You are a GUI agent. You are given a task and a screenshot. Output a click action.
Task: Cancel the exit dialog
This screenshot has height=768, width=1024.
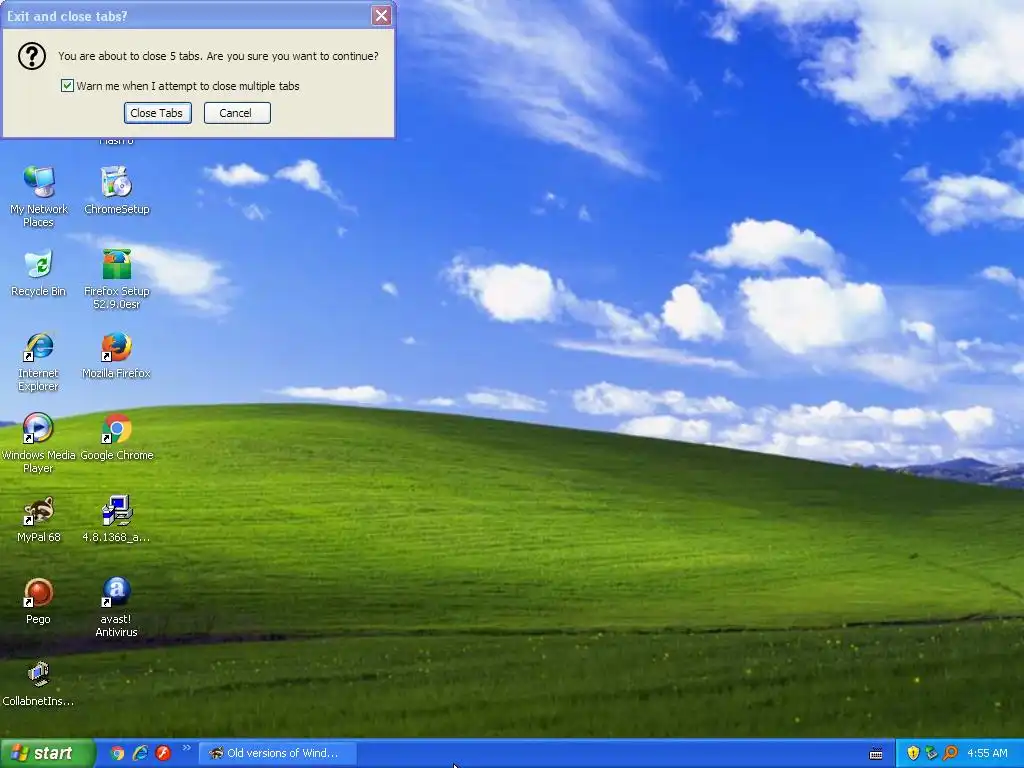tap(236, 113)
